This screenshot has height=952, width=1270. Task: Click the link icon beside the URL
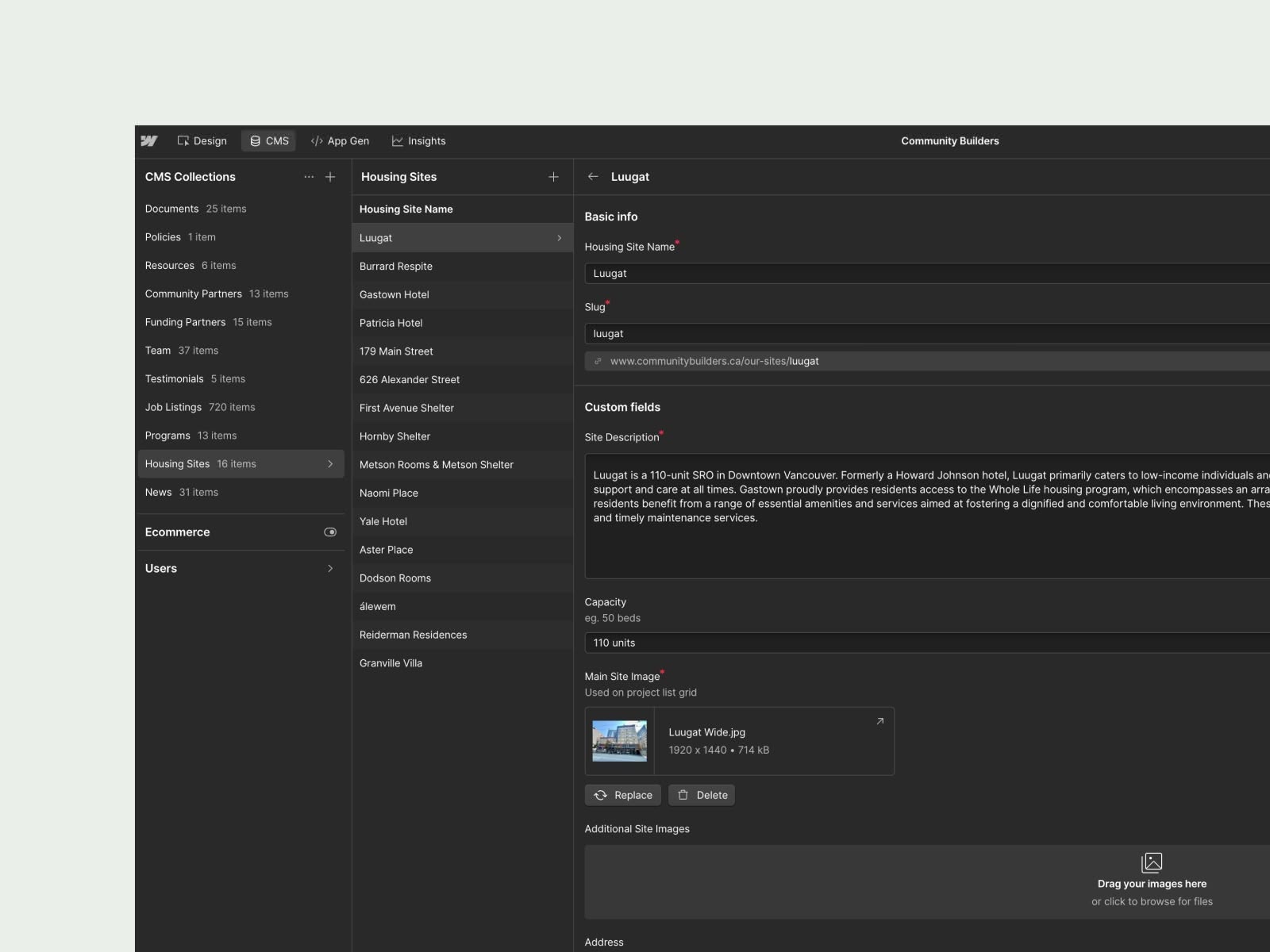(x=598, y=361)
